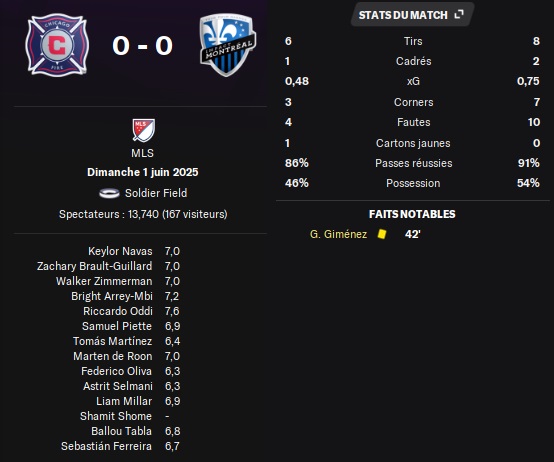554x462 pixels.
Task: Click the expand icon in Stats du match
Action: [459, 14]
